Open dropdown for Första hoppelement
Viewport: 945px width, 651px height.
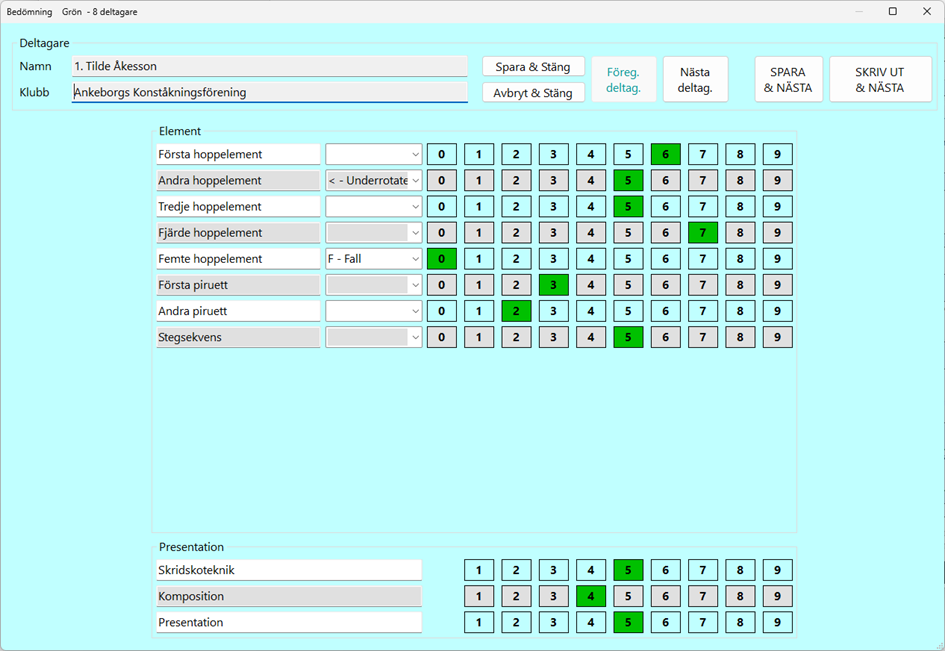[x=374, y=154]
